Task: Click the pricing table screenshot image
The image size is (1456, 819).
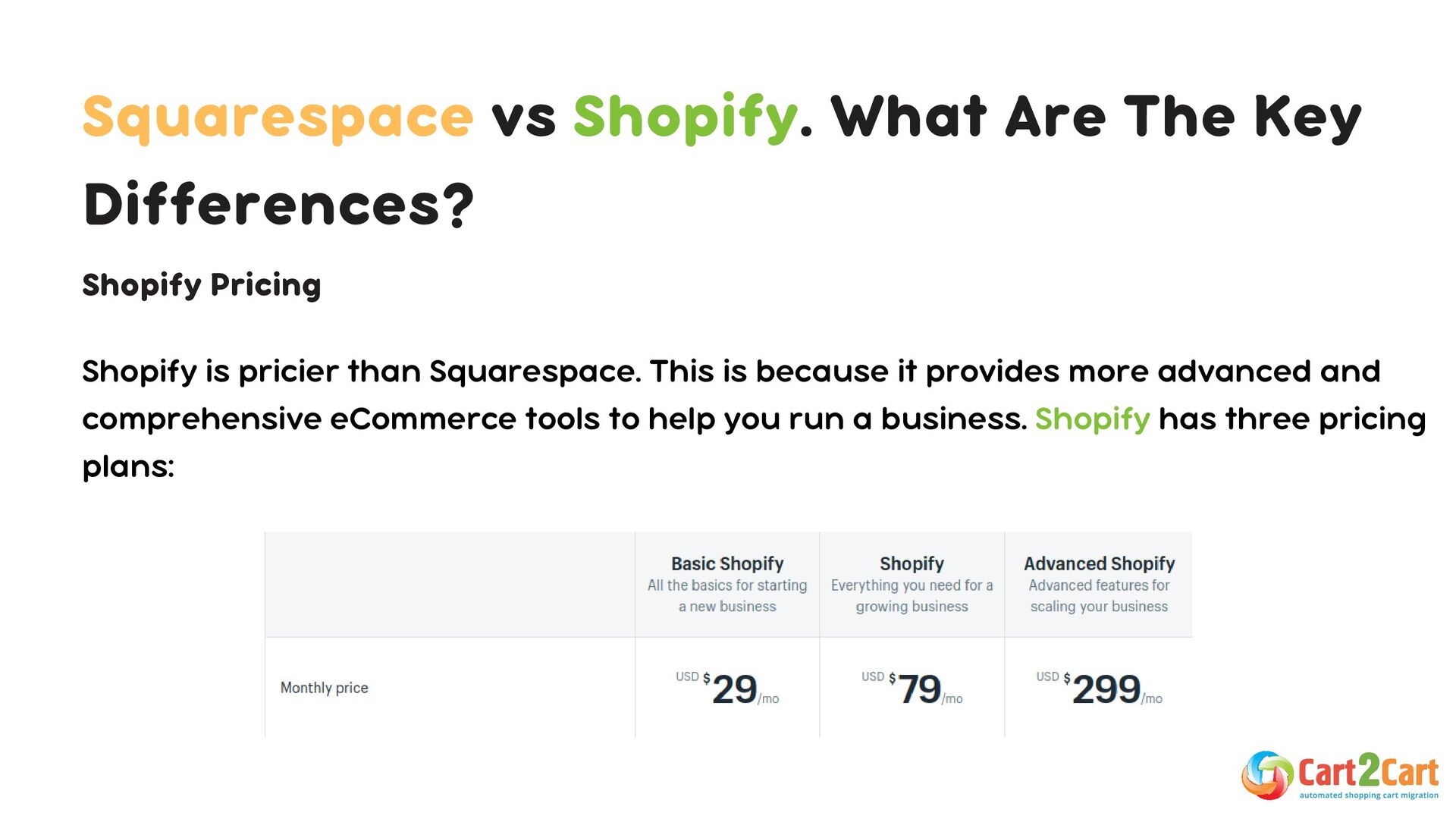Action: [x=728, y=635]
